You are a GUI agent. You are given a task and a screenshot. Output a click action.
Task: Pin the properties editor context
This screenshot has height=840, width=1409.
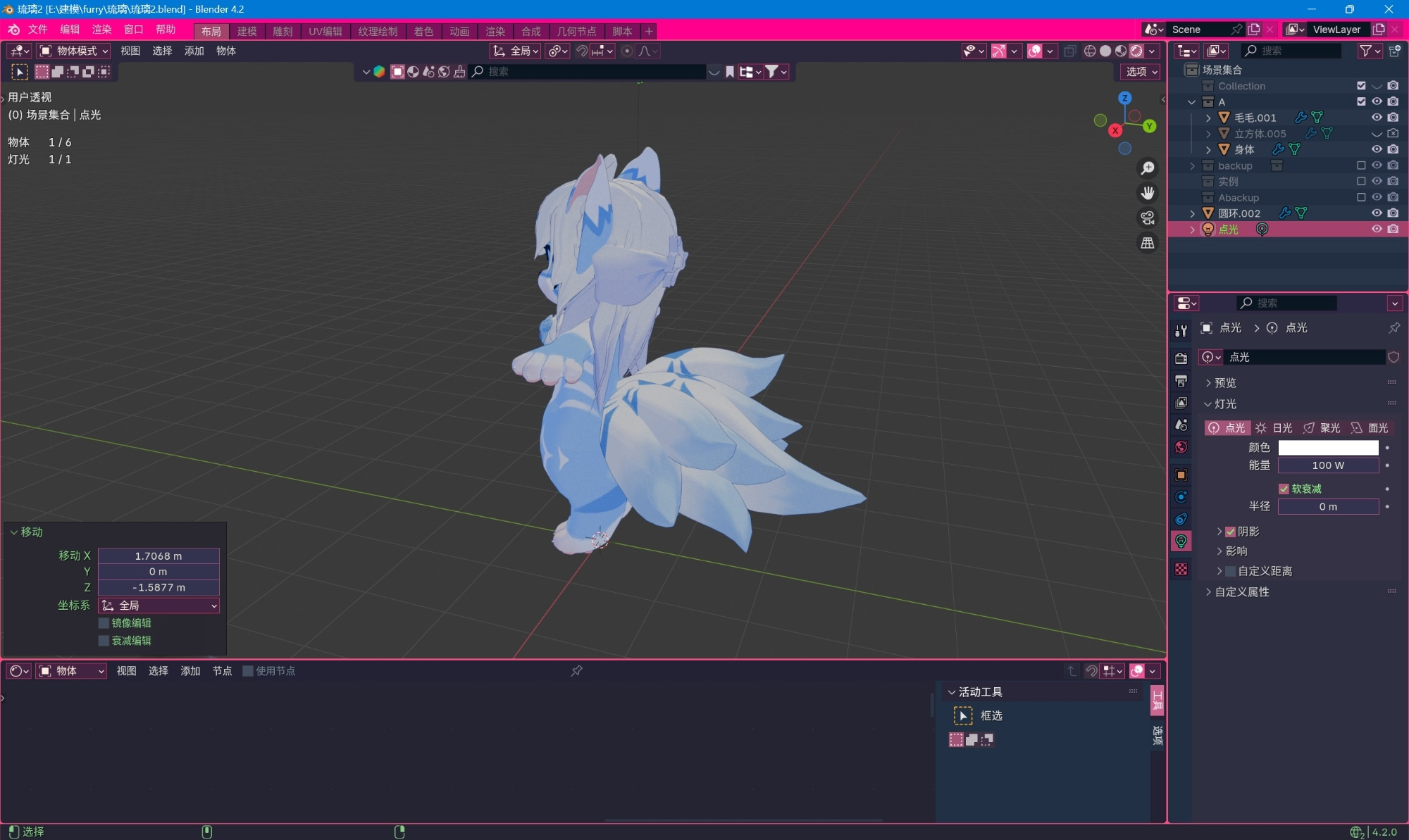point(1394,328)
